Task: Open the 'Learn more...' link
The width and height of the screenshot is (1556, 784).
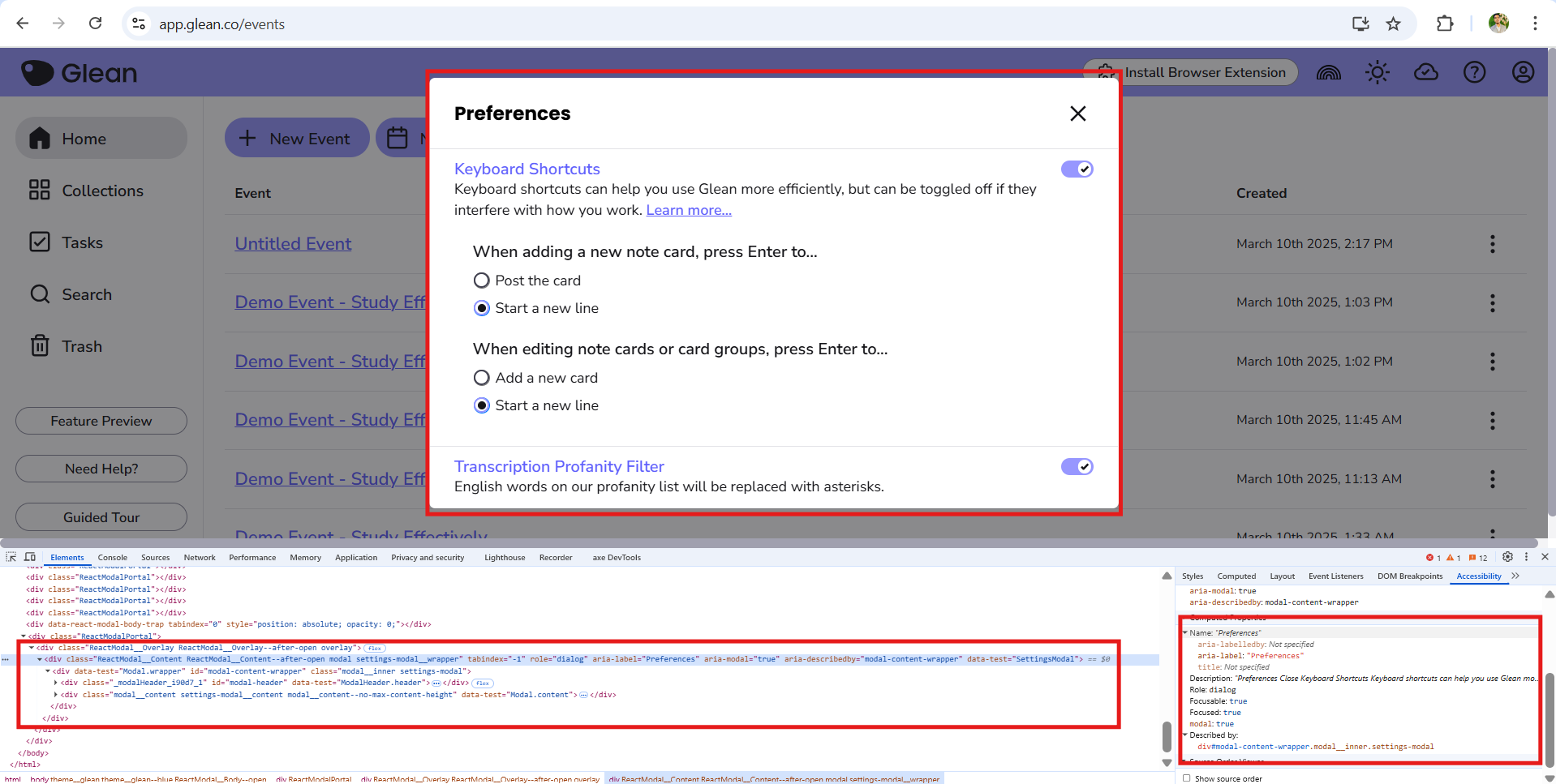Action: 688,210
